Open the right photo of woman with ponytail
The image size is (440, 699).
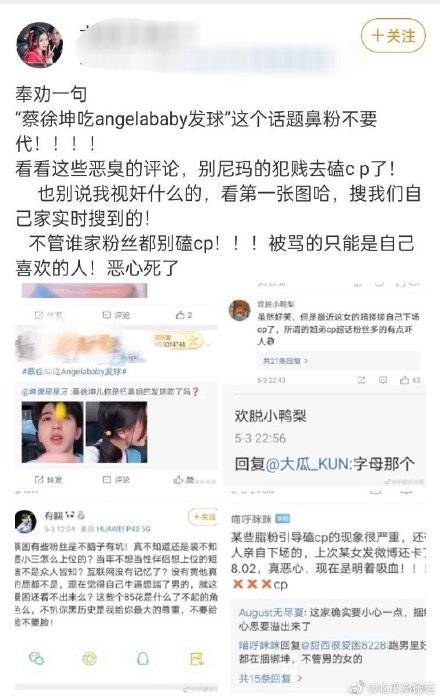pyautogui.click(x=116, y=432)
